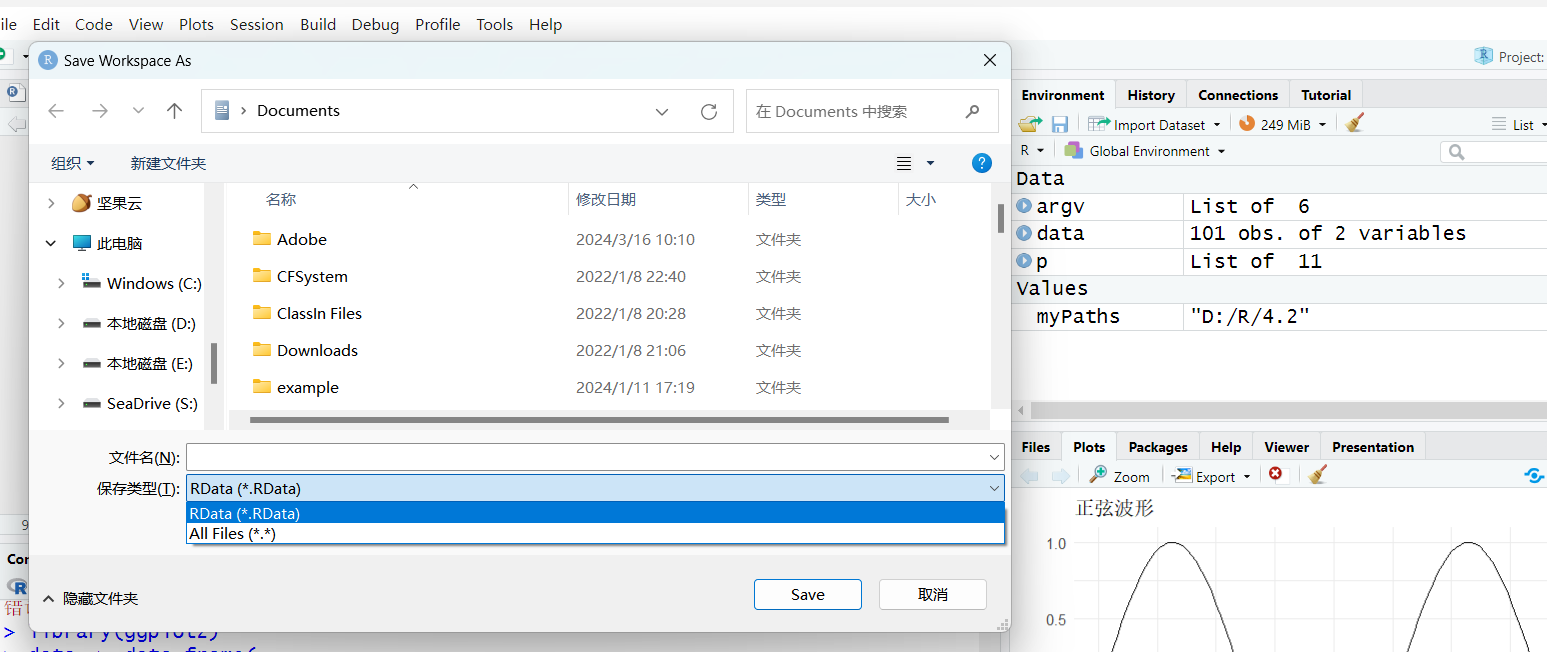Click the load workspace folder icon

point(1030,124)
